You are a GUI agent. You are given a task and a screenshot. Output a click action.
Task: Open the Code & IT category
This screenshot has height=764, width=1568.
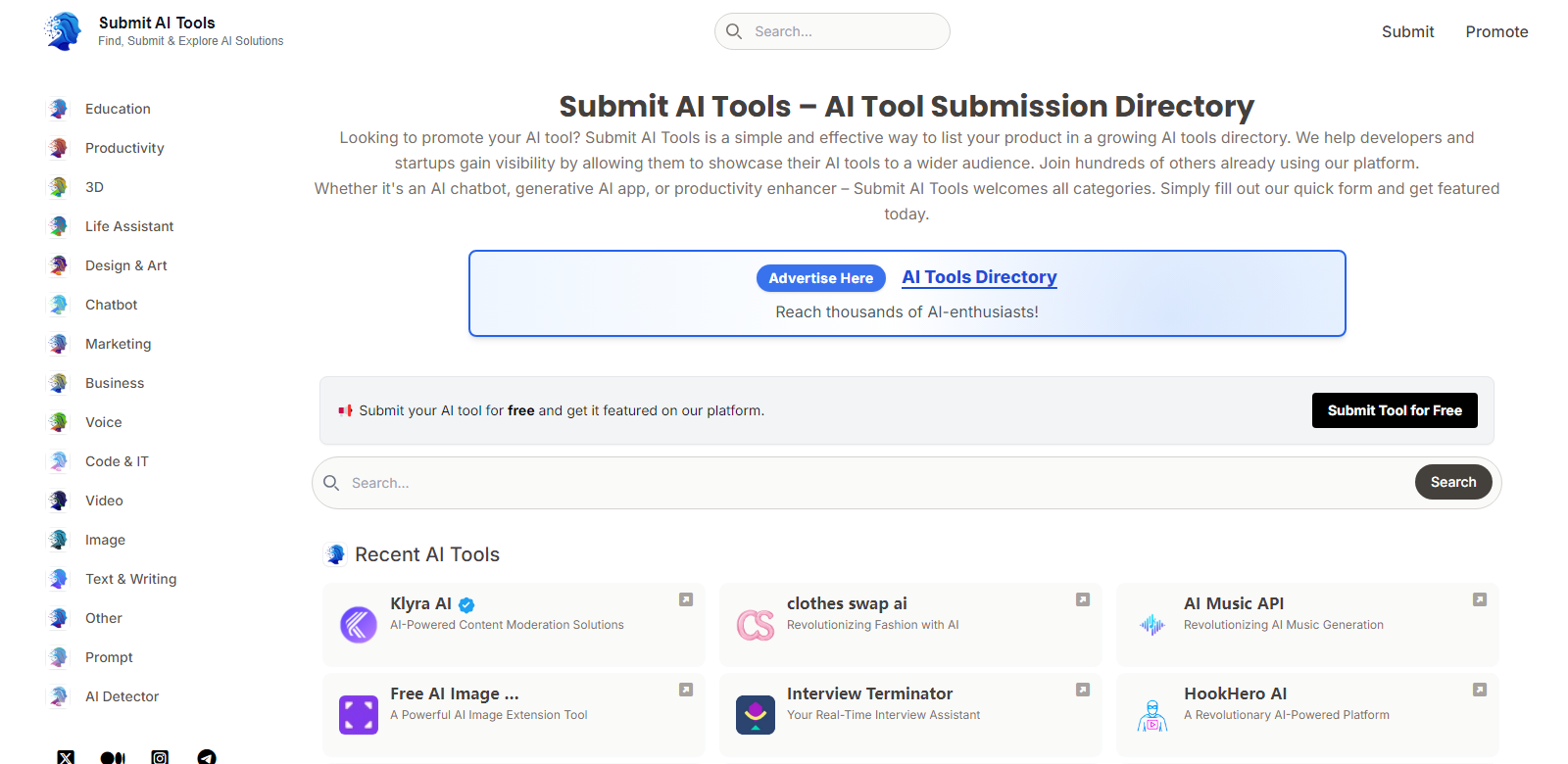click(x=117, y=461)
